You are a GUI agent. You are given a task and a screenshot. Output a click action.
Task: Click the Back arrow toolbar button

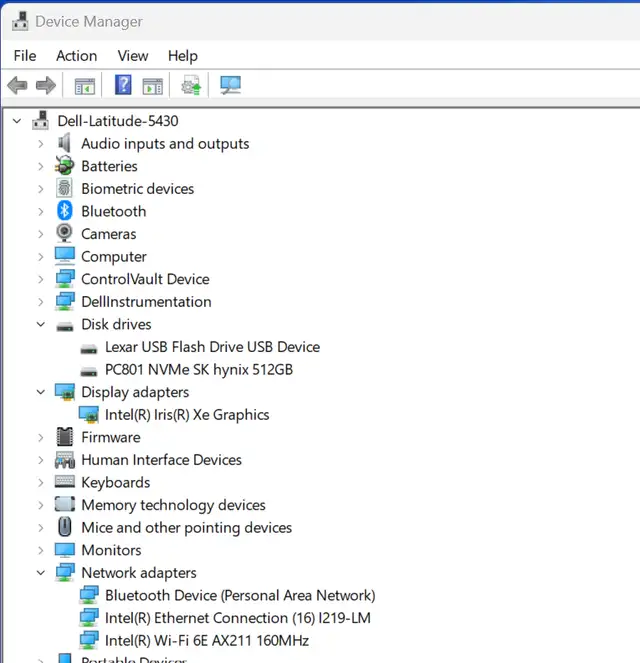[x=17, y=86]
